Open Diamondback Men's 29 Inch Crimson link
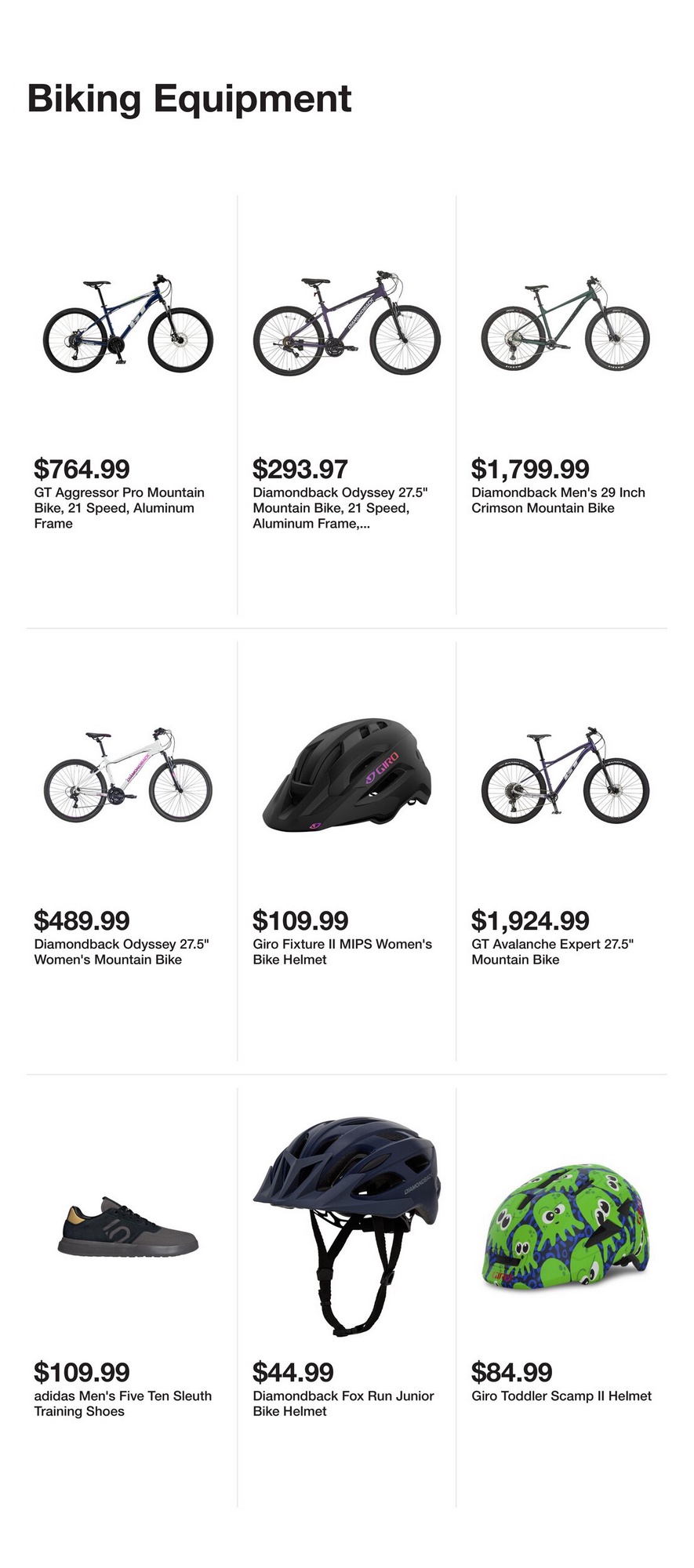The image size is (694, 1568). (558, 500)
